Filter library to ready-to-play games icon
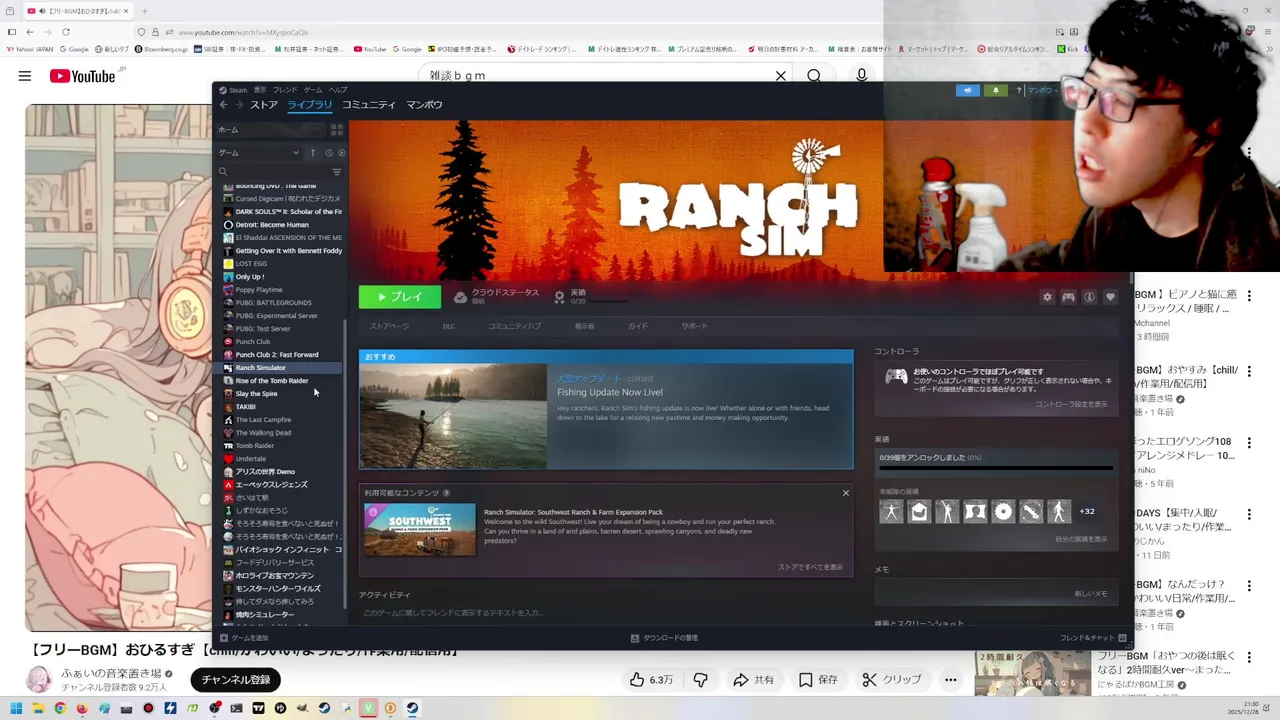Screen dimensions: 1280x720 341,153
